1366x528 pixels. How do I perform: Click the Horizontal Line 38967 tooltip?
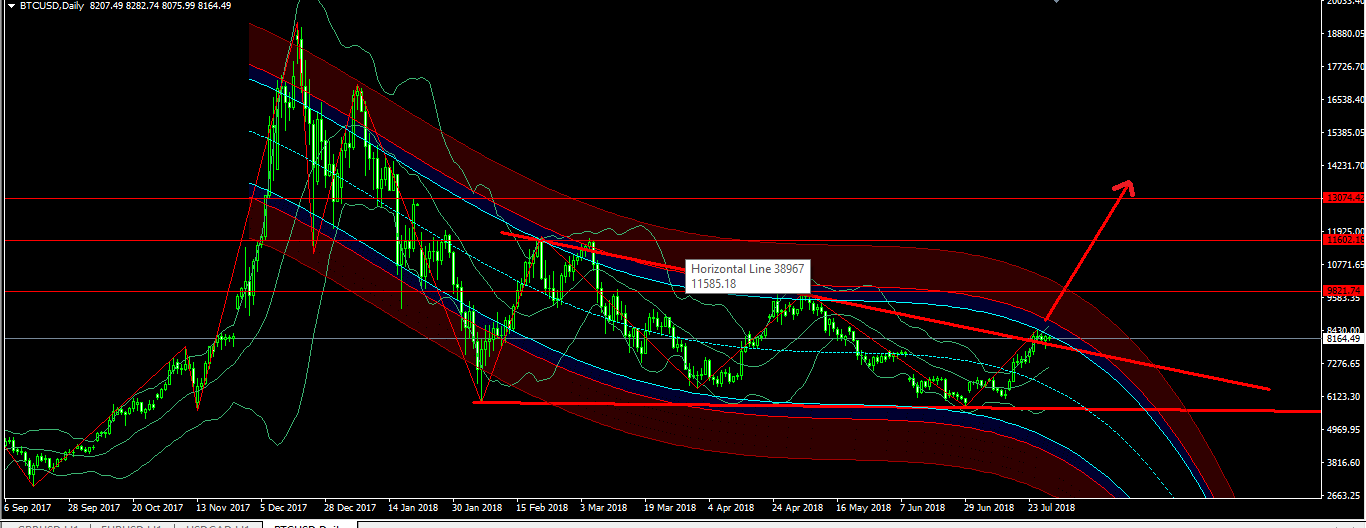coord(748,277)
